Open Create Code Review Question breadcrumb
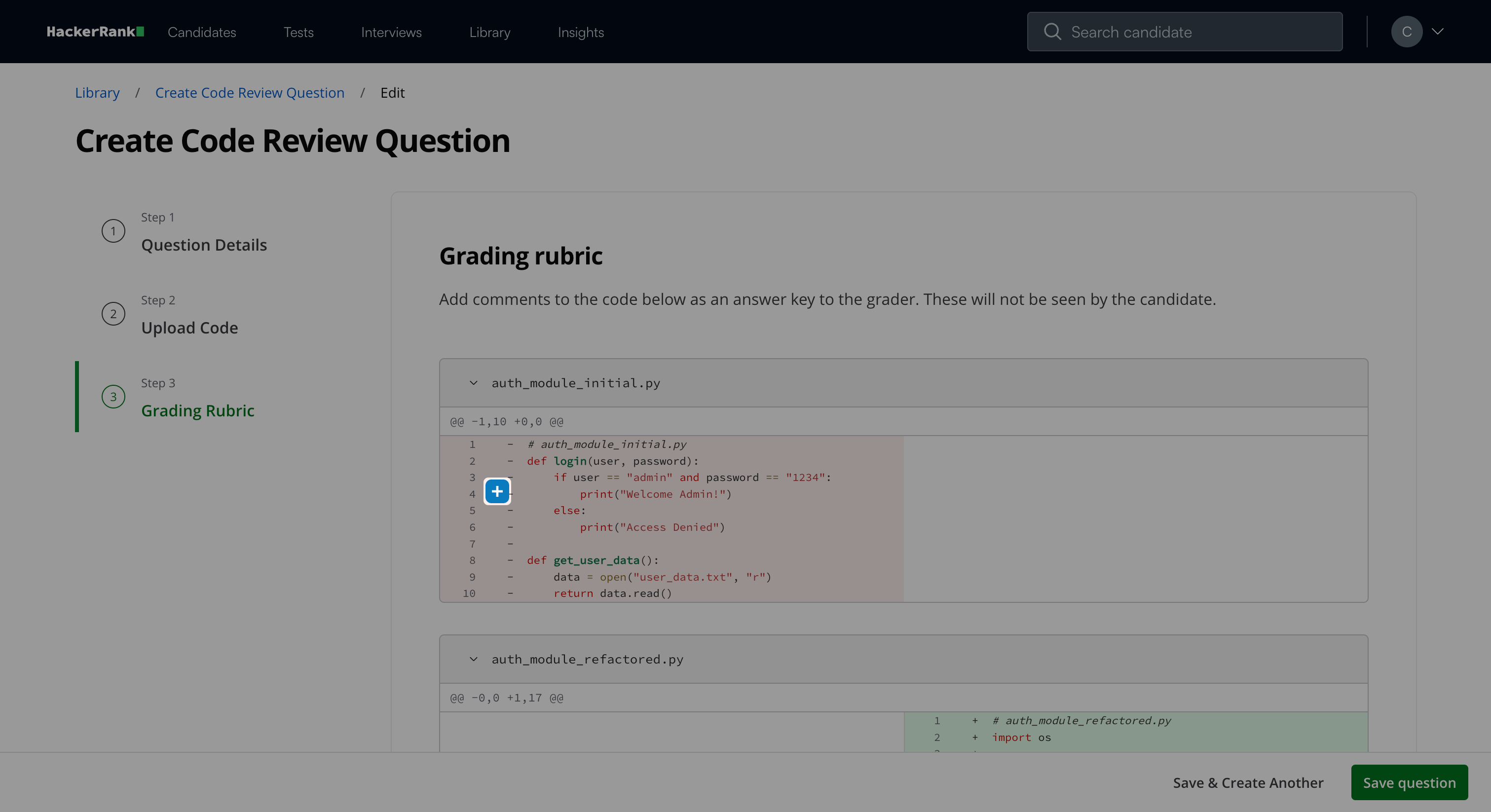The height and width of the screenshot is (812, 1491). click(x=250, y=93)
